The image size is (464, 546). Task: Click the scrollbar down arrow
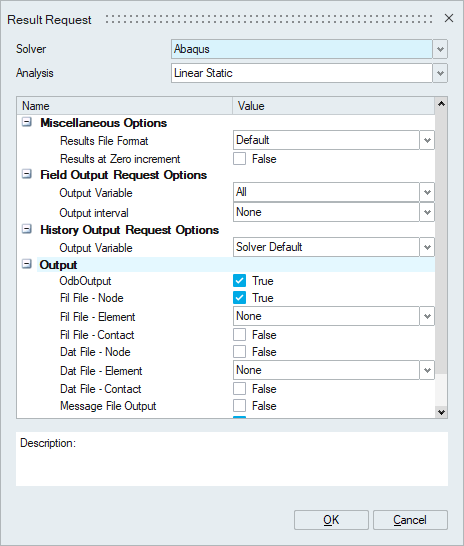coord(441,412)
